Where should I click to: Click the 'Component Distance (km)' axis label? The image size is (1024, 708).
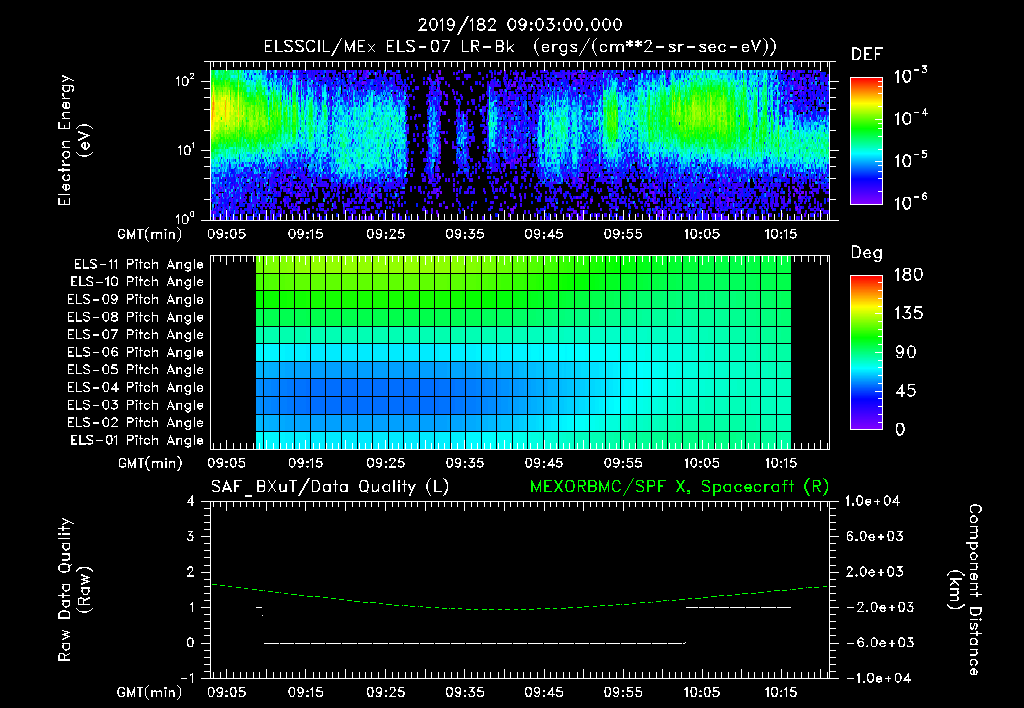click(x=965, y=590)
